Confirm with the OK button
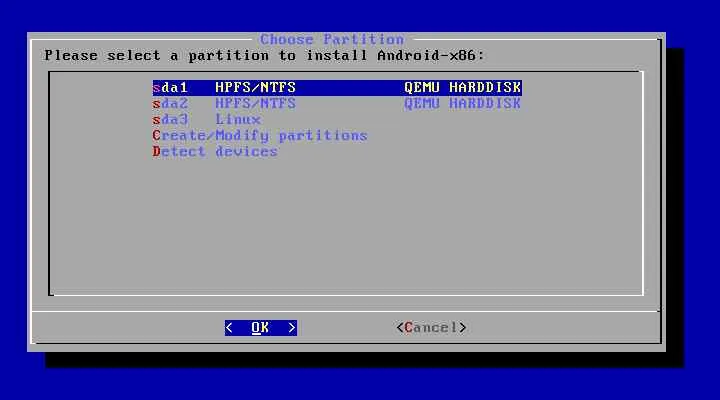 coord(260,327)
